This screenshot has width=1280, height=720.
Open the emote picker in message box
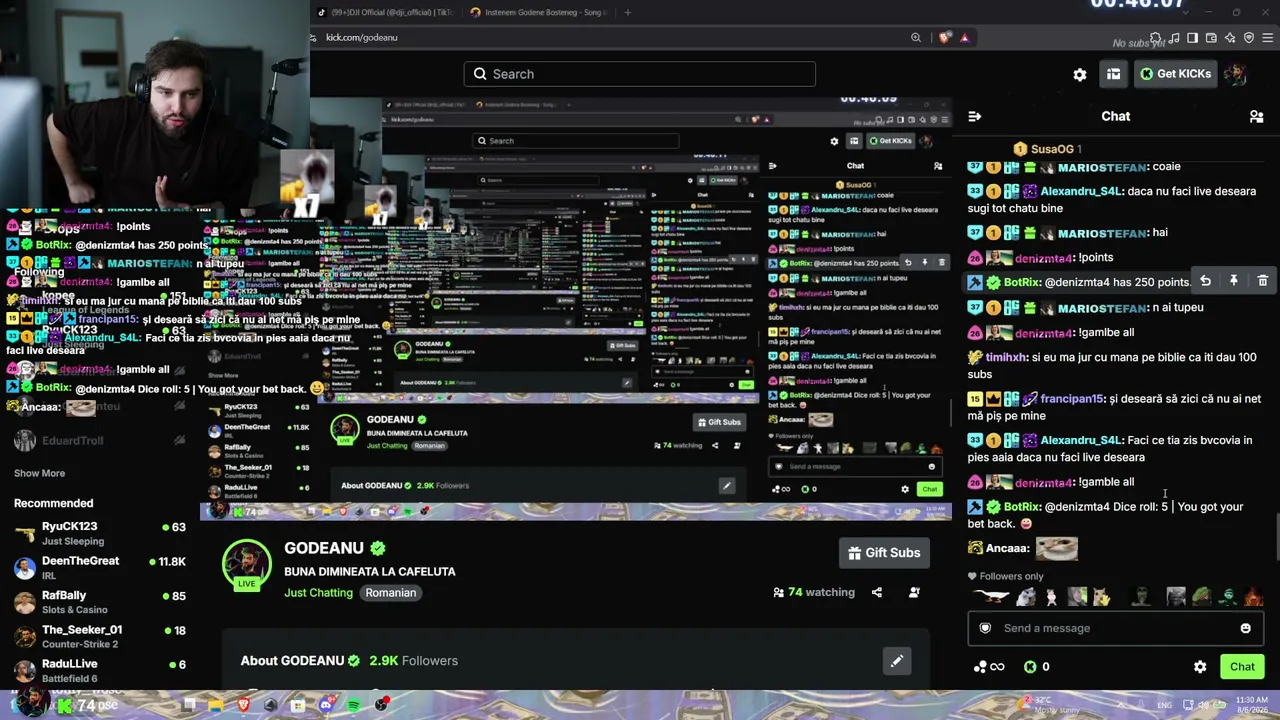click(x=1245, y=628)
